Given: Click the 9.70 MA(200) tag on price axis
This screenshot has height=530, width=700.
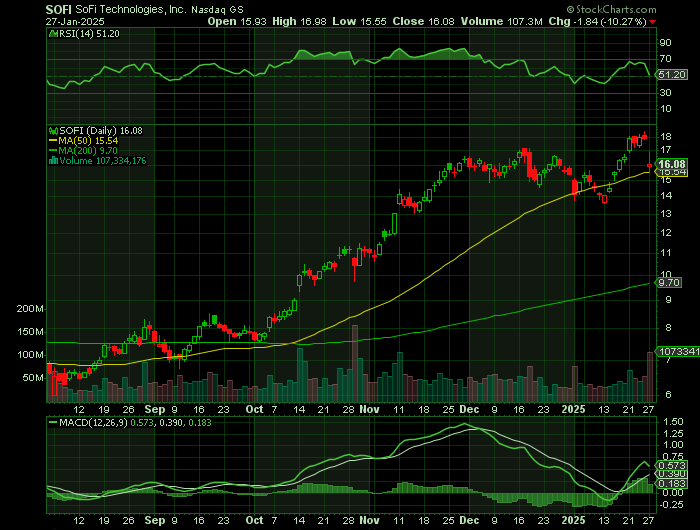Looking at the screenshot, I should click(x=669, y=283).
